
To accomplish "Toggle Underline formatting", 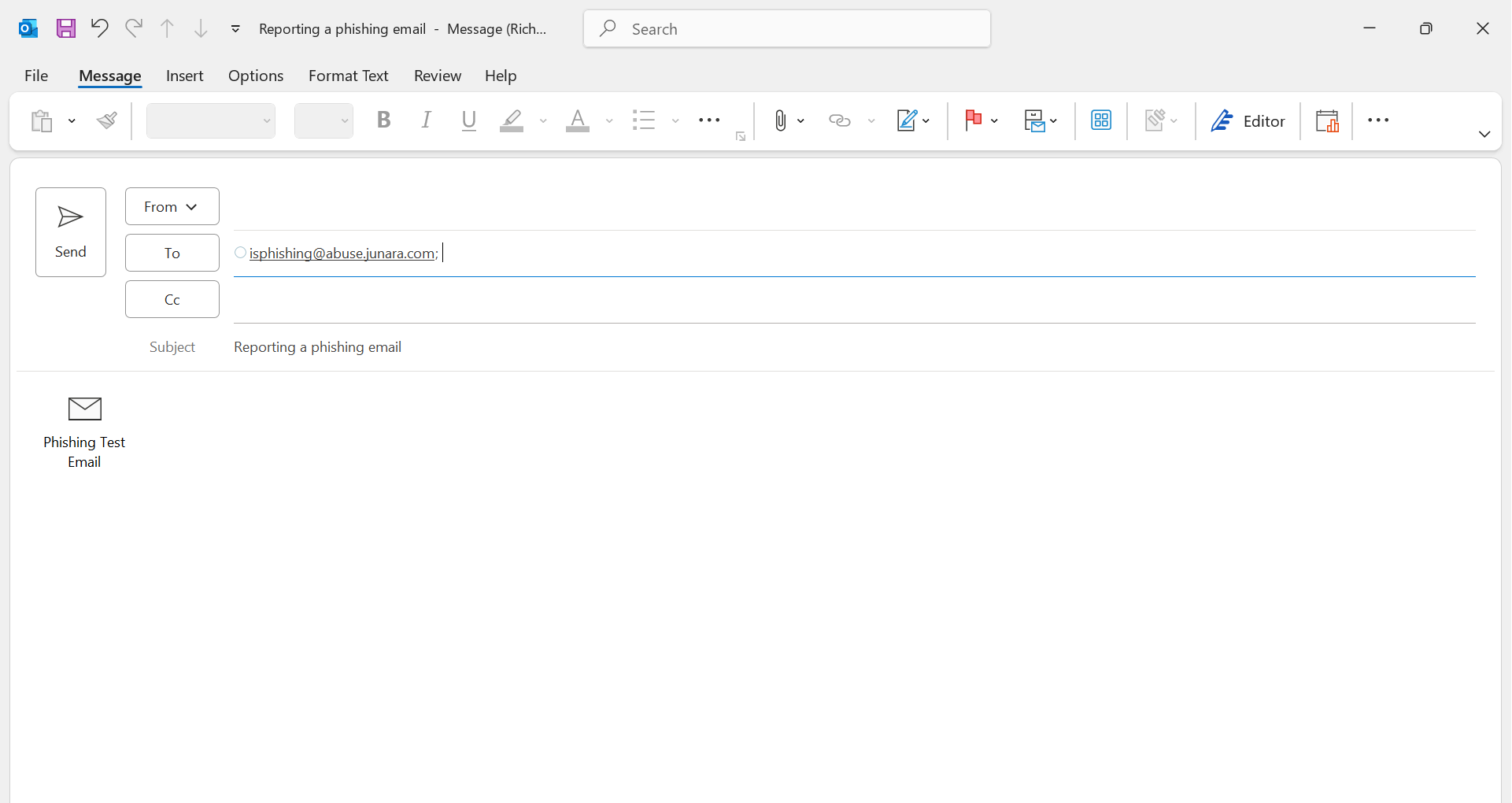I will 469,120.
